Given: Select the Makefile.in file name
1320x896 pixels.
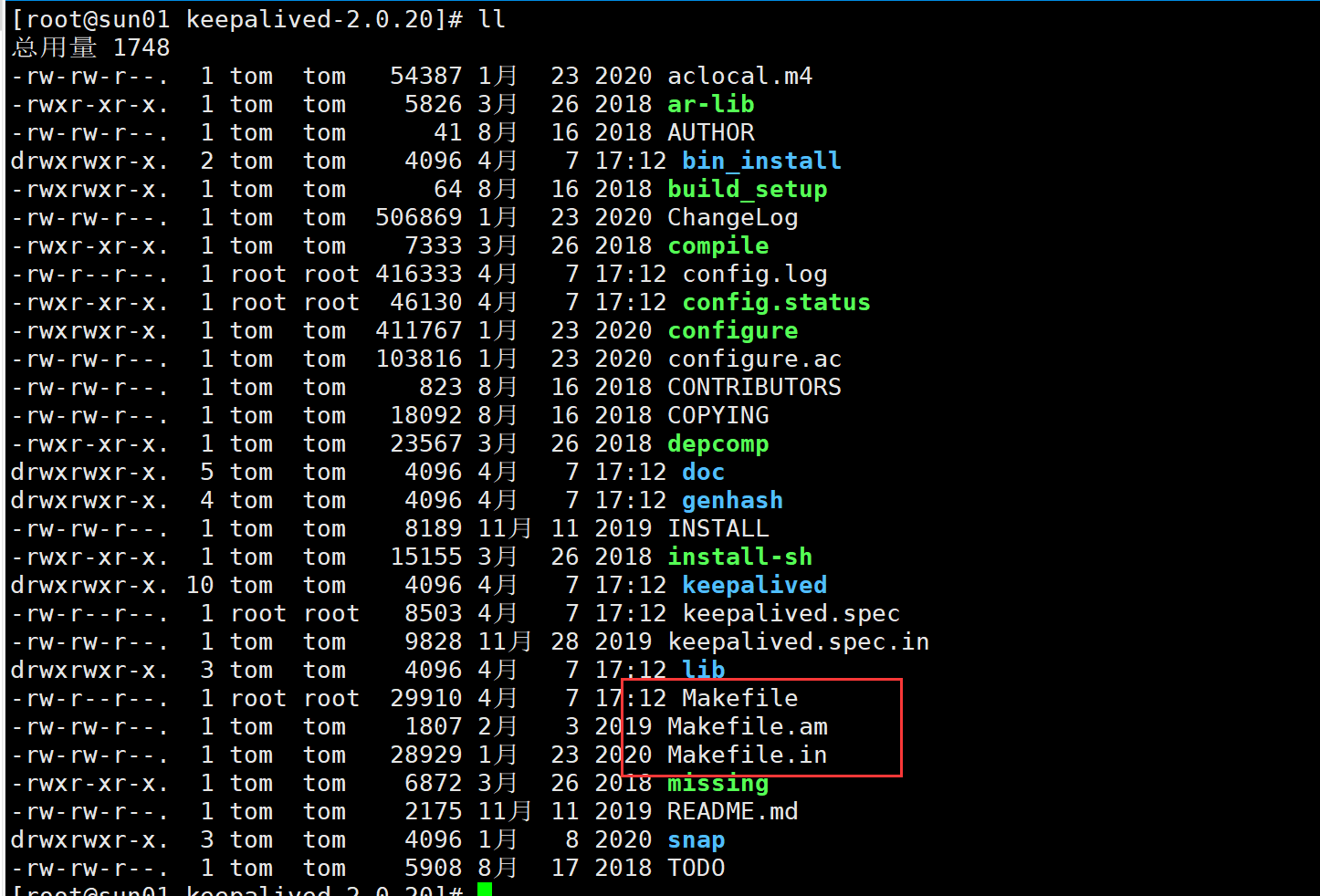Looking at the screenshot, I should 748,755.
